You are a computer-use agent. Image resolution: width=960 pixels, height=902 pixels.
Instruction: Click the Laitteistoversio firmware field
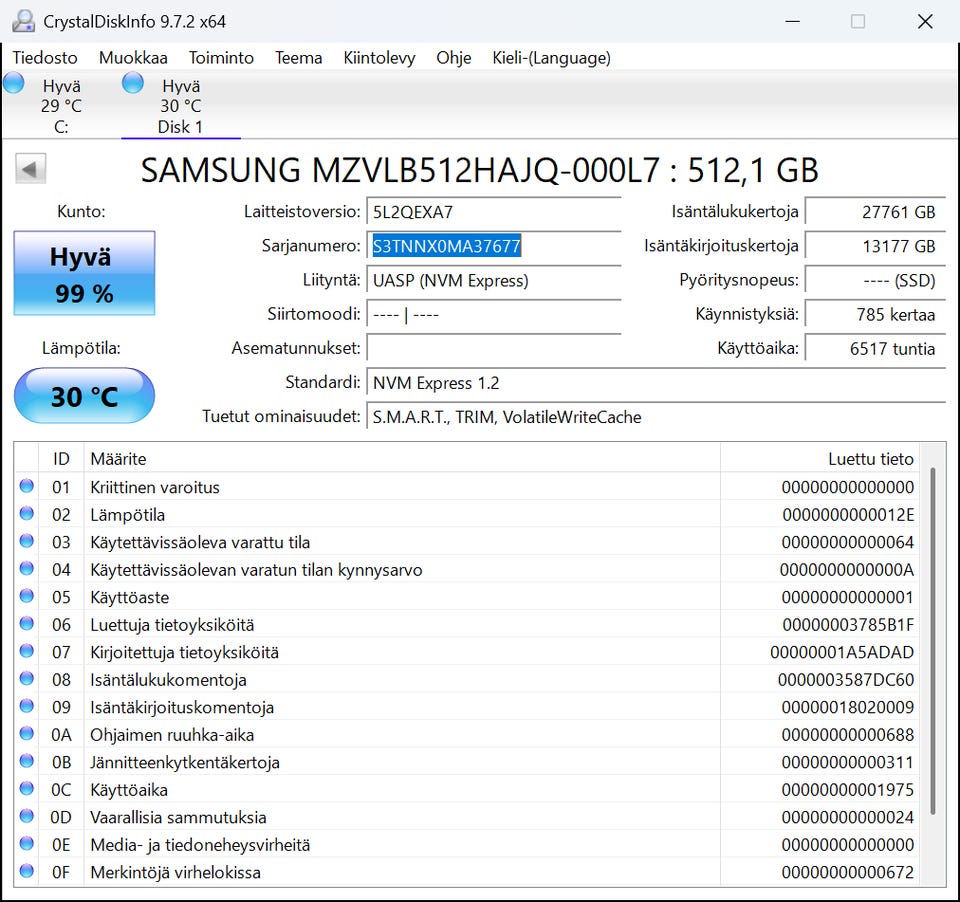[493, 212]
